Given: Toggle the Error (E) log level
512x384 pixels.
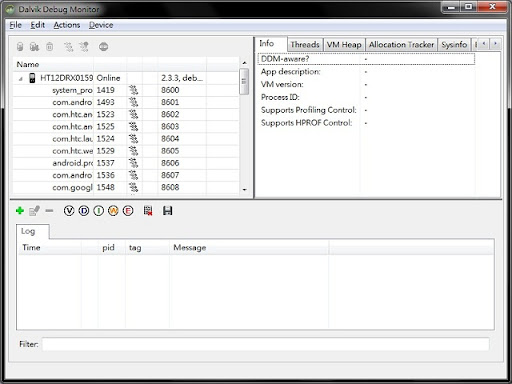Looking at the screenshot, I should coord(128,211).
